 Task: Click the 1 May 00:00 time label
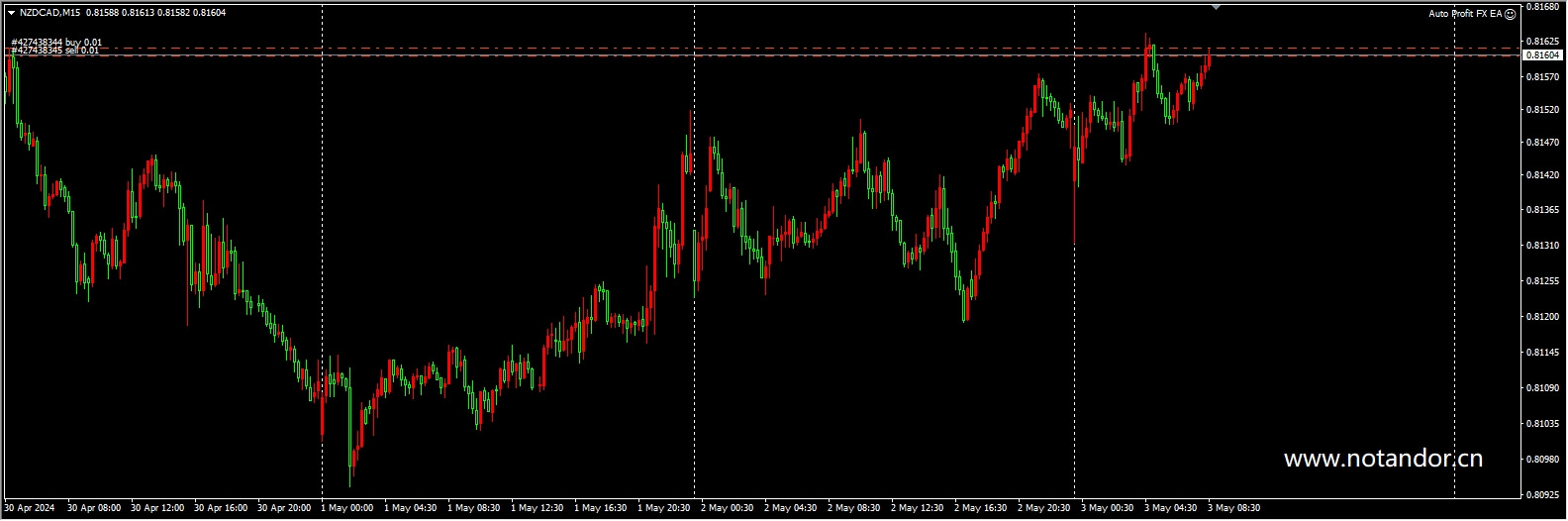click(x=347, y=508)
